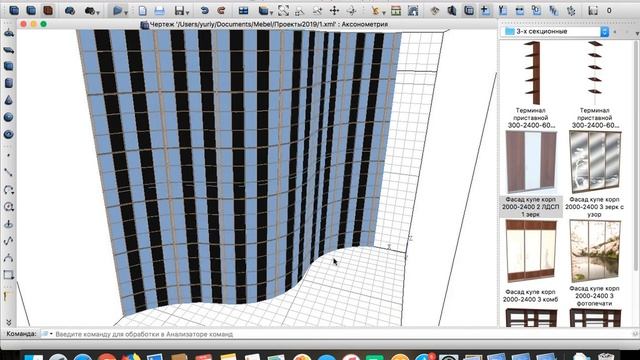Select the brown textured cube view icon
640x360 pixels.
48,10
